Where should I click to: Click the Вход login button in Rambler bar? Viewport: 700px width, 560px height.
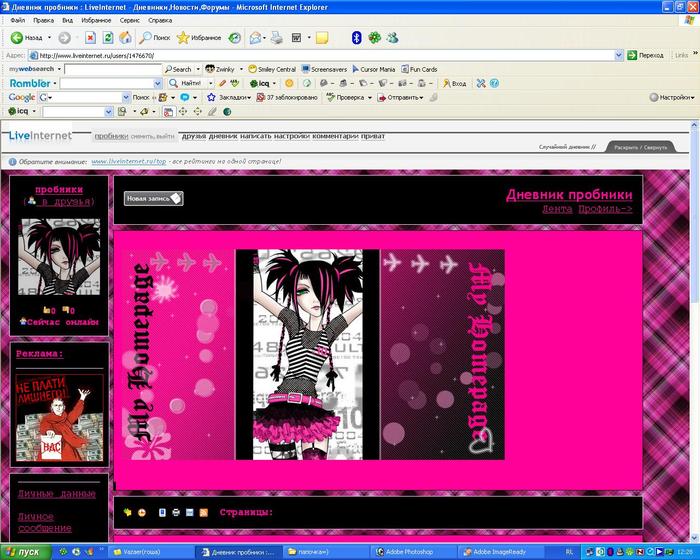[x=454, y=84]
